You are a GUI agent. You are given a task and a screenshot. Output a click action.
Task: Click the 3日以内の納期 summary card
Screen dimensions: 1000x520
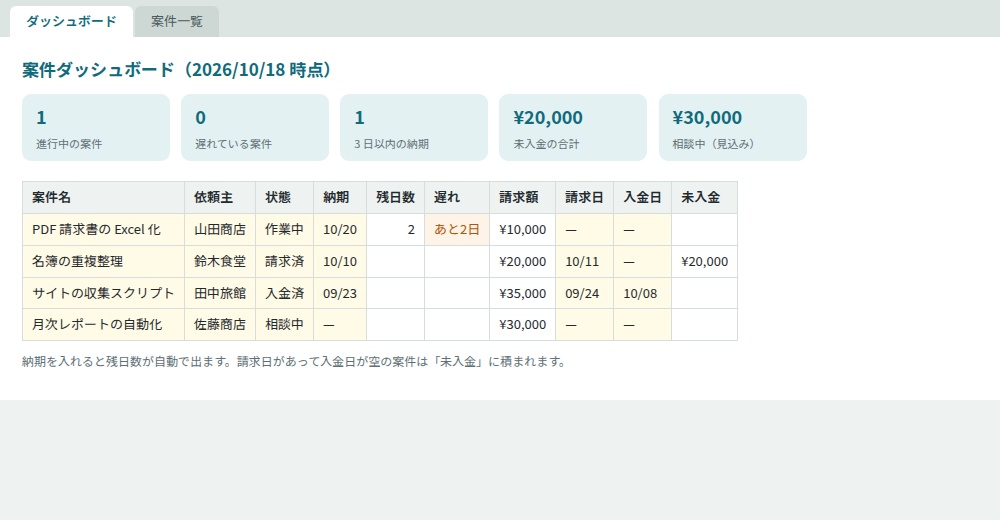[x=414, y=128]
